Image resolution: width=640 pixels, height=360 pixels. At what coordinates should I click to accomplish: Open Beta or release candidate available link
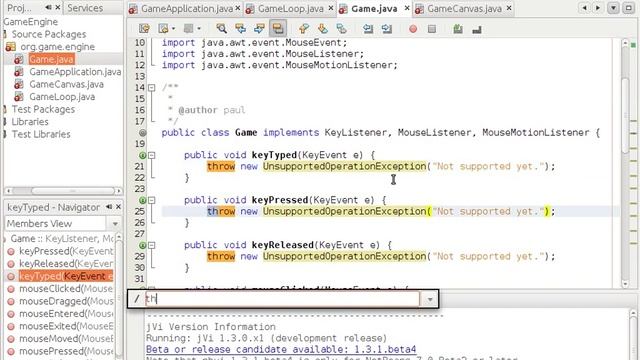[x=281, y=349]
